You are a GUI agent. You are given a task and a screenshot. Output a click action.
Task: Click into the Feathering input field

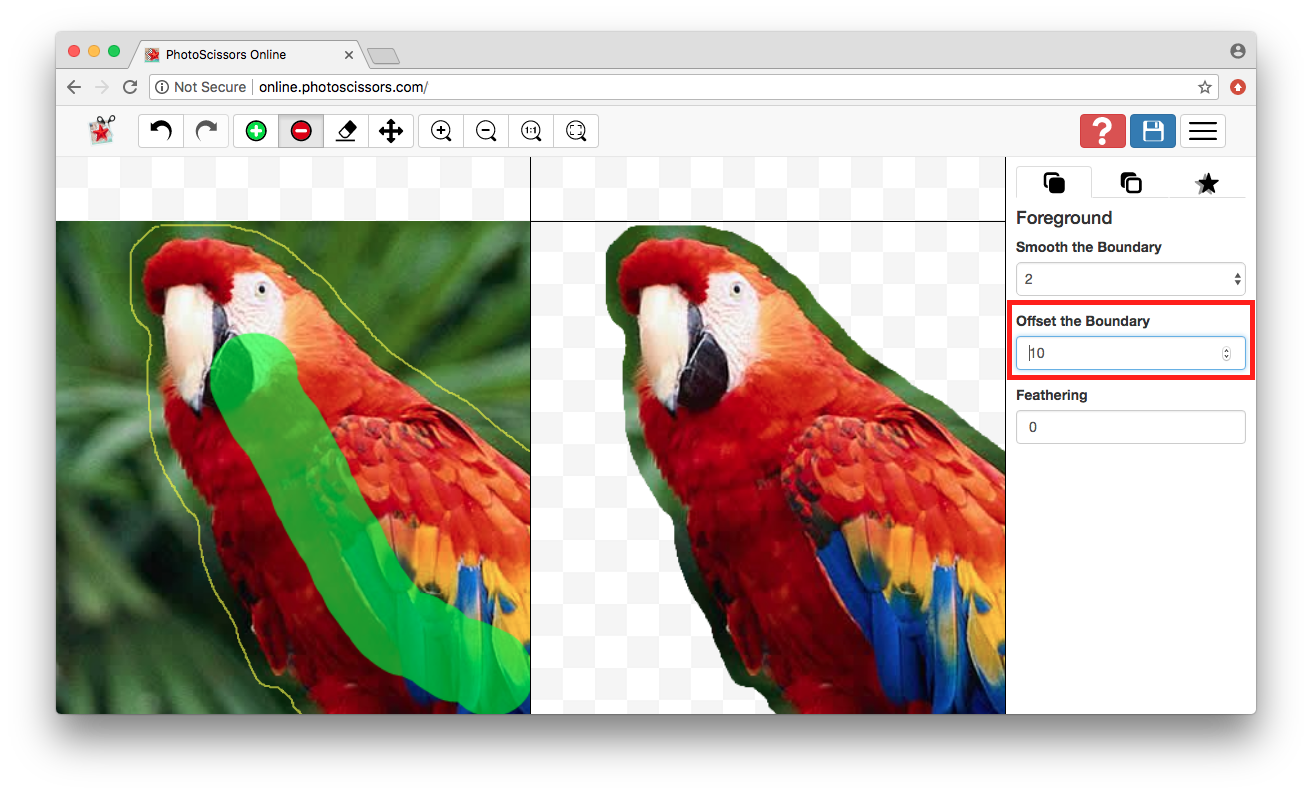1130,427
